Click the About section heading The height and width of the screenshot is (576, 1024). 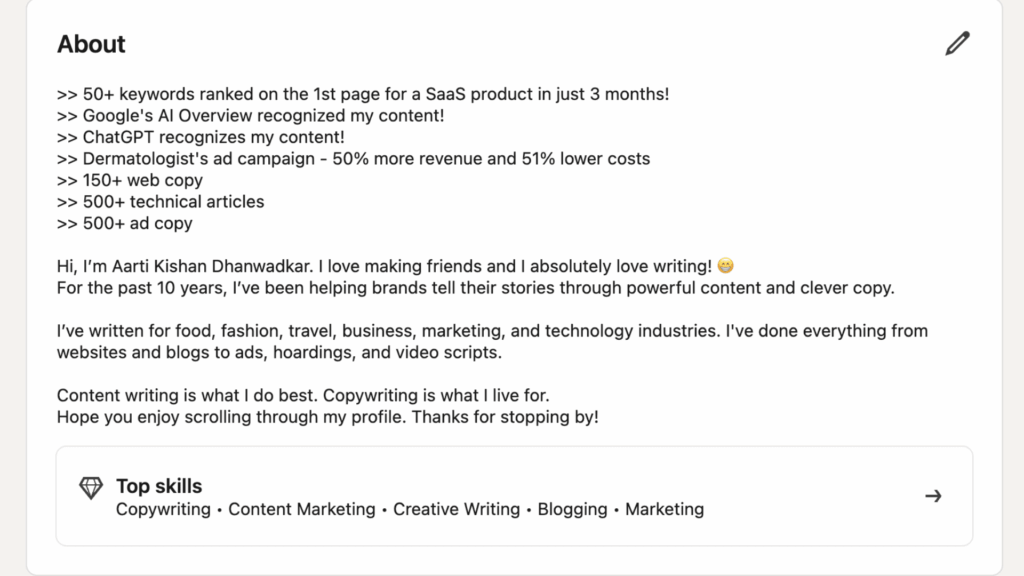[90, 44]
